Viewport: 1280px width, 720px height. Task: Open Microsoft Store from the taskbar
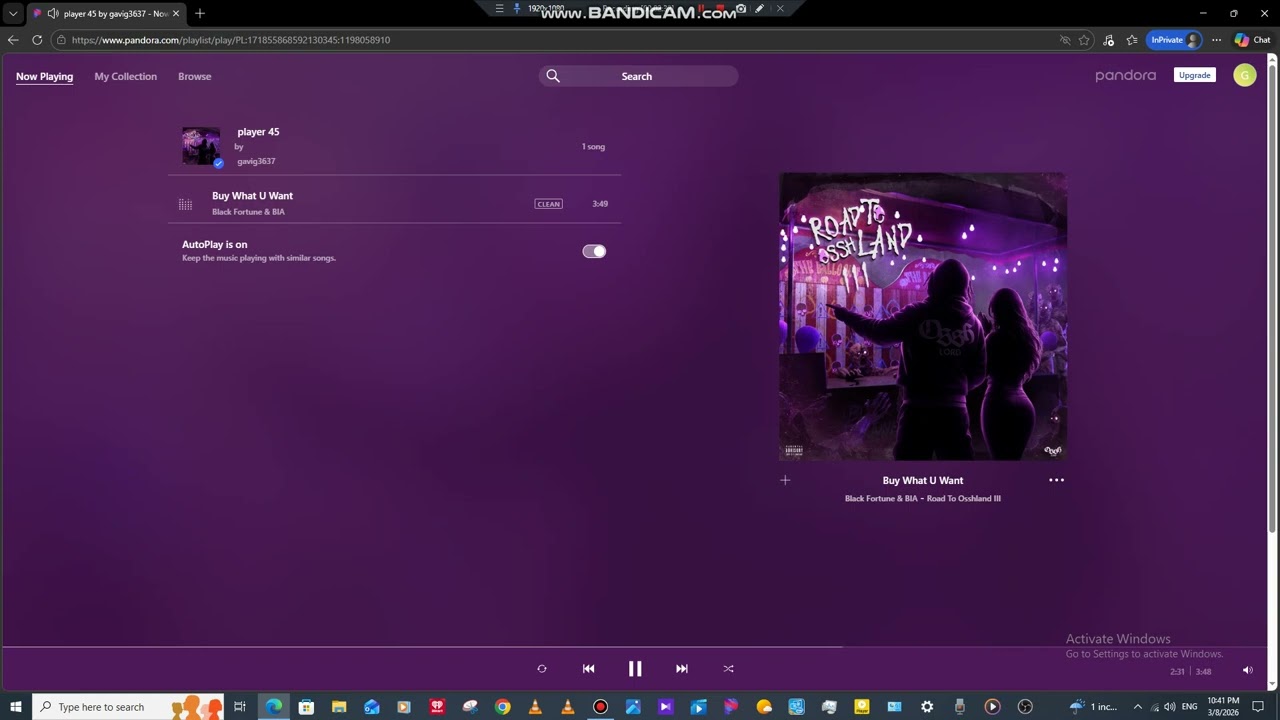click(306, 707)
